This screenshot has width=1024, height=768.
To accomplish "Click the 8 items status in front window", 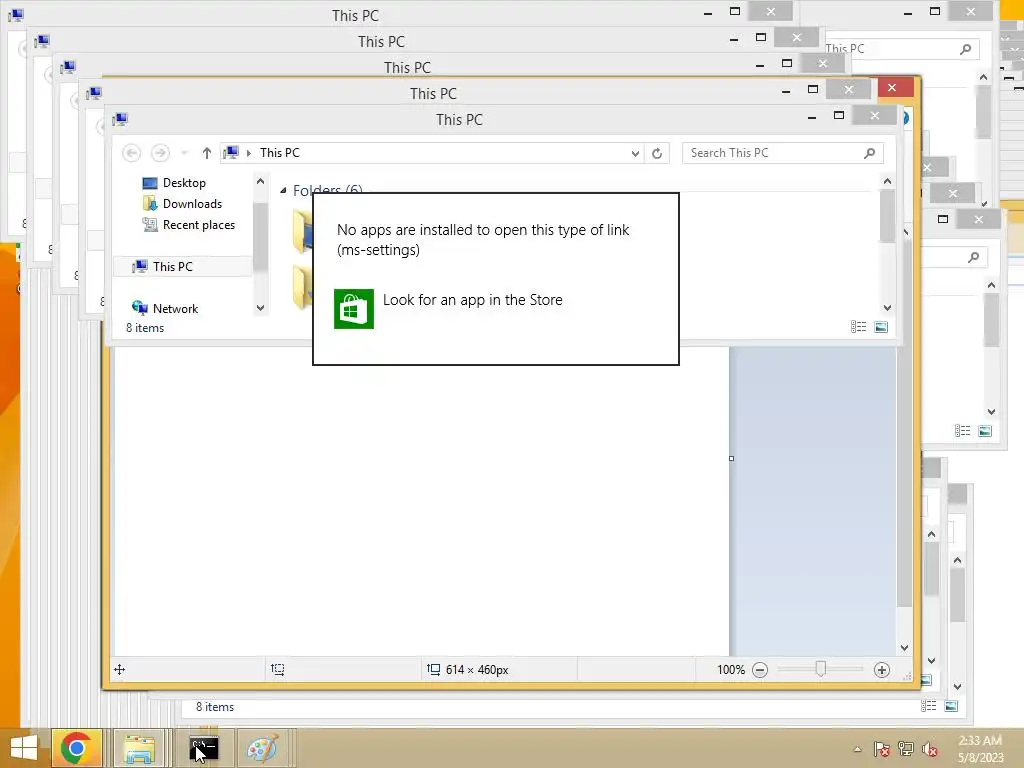I will point(145,328).
